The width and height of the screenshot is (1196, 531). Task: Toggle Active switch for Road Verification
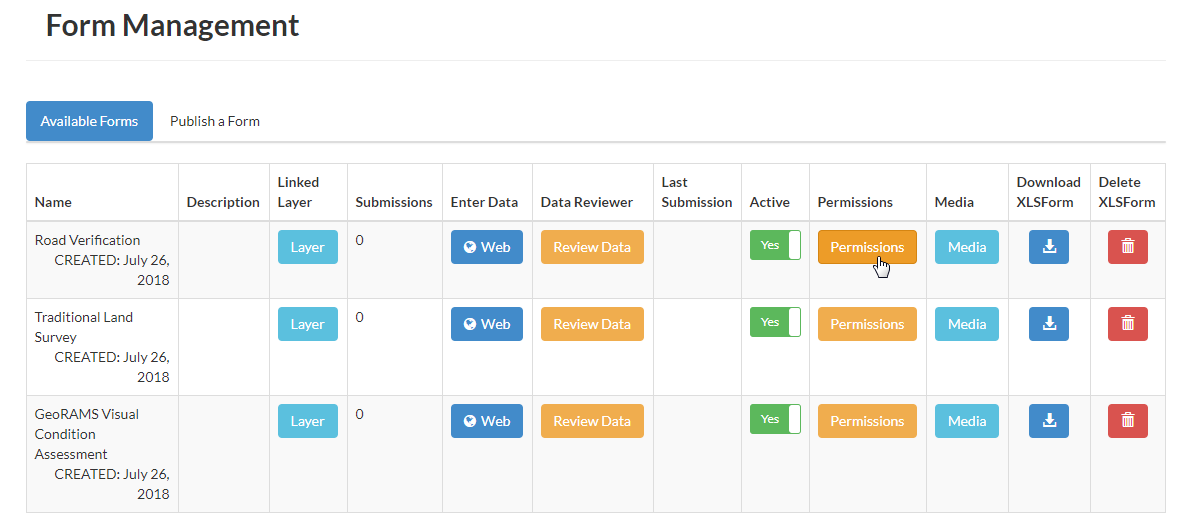click(x=775, y=245)
